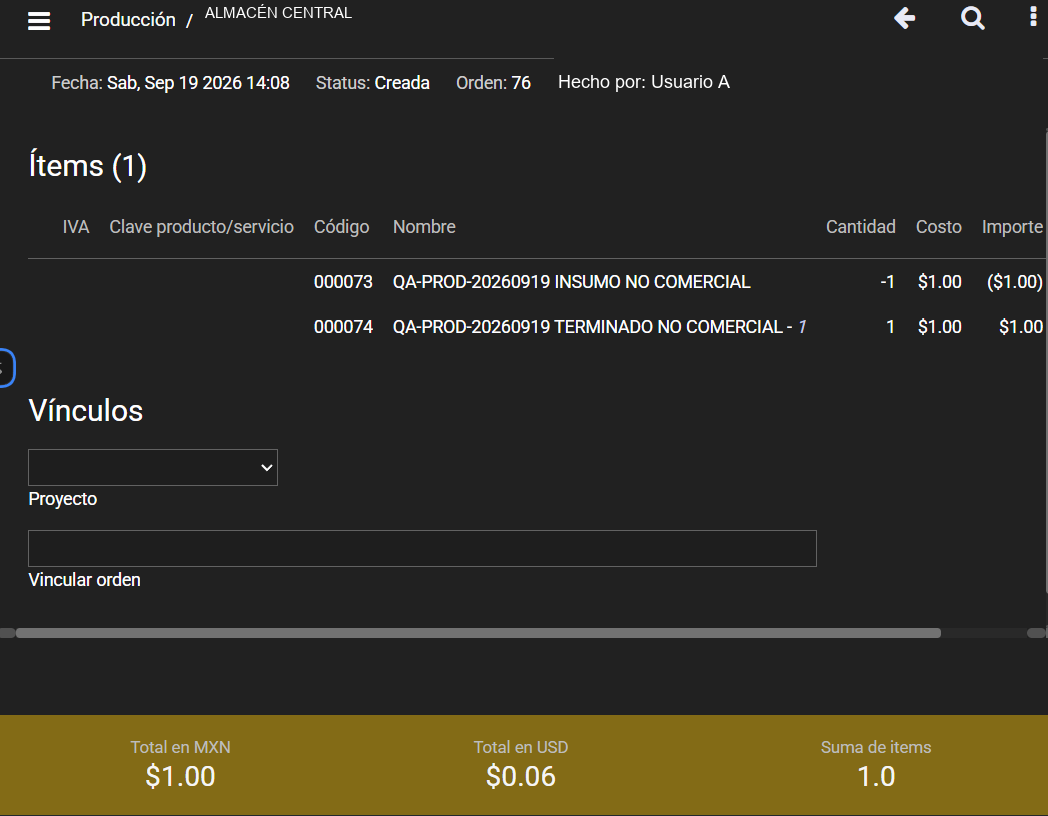
Task: Click the Cantidad column header
Action: coord(860,227)
